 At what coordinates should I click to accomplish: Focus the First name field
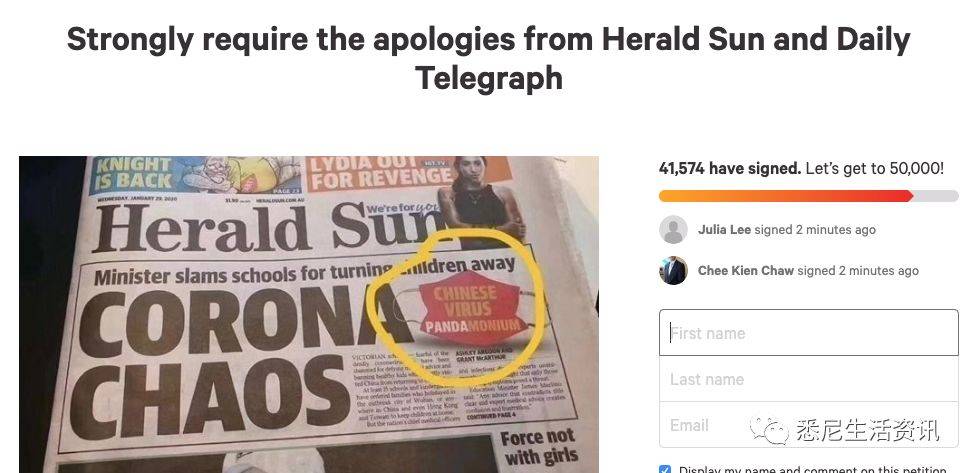pyautogui.click(x=809, y=332)
